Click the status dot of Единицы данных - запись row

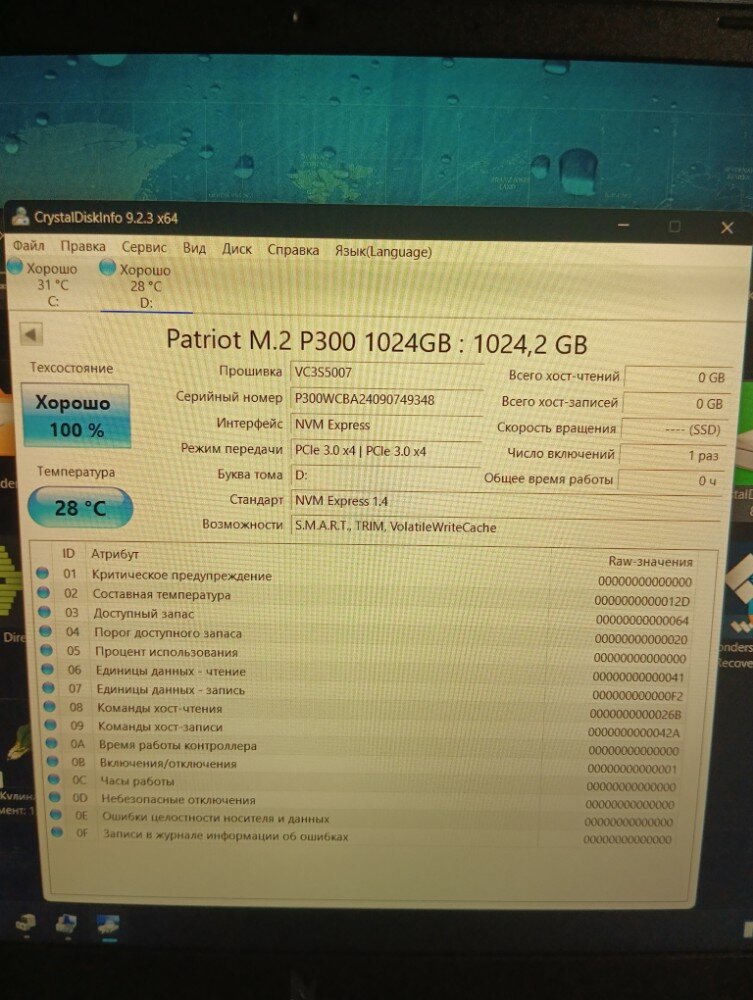(x=48, y=688)
